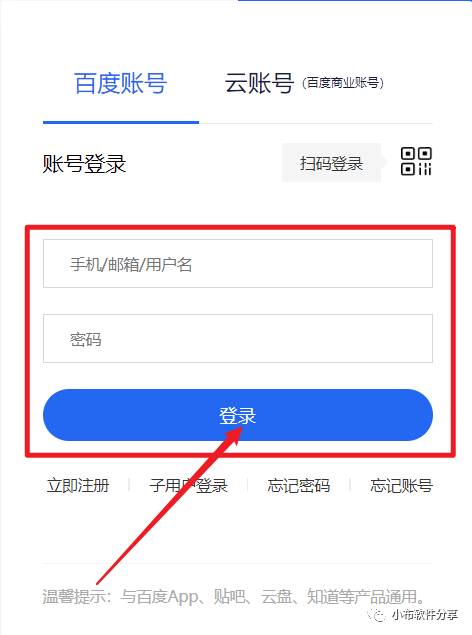Follow the 忘记密码 link
The image size is (472, 635).
coord(299,485)
